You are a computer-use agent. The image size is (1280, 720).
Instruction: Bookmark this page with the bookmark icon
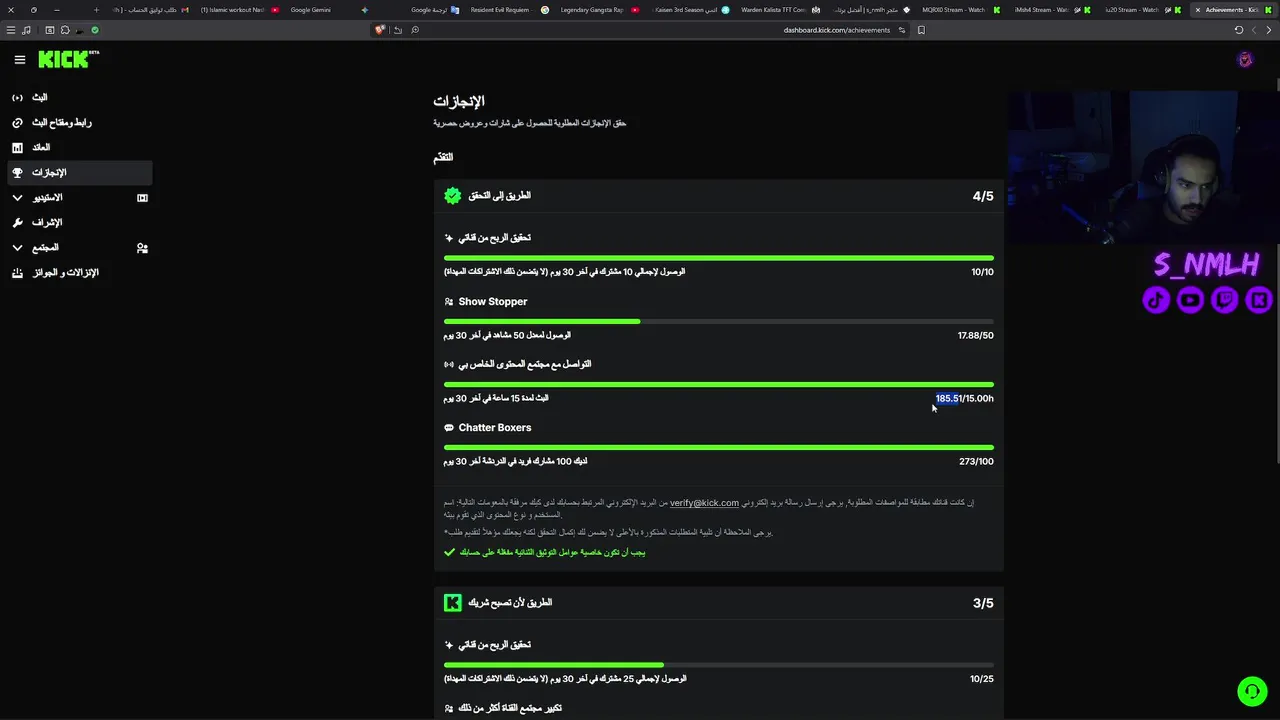[921, 30]
